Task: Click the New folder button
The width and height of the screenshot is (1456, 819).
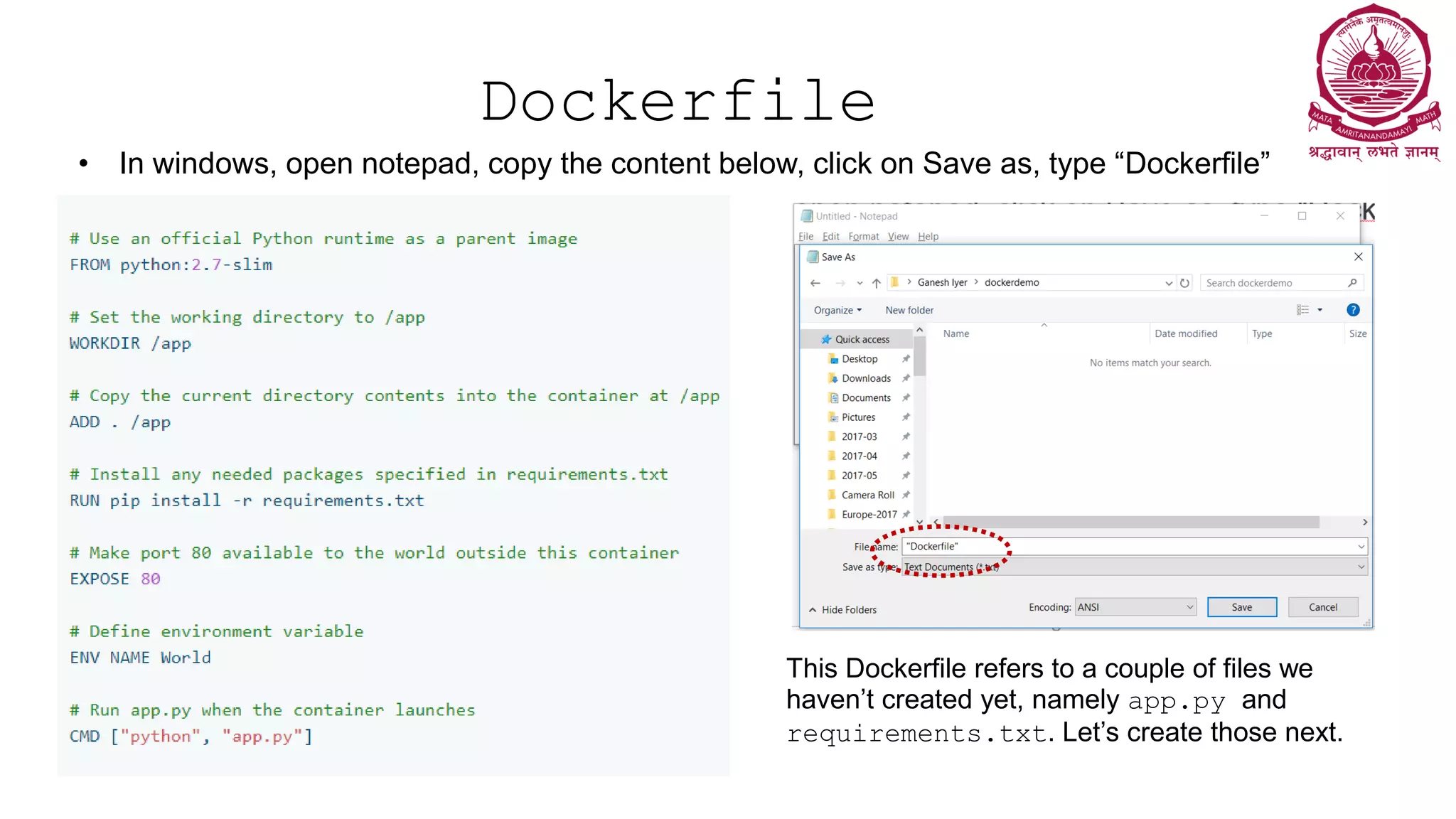Action: click(909, 310)
